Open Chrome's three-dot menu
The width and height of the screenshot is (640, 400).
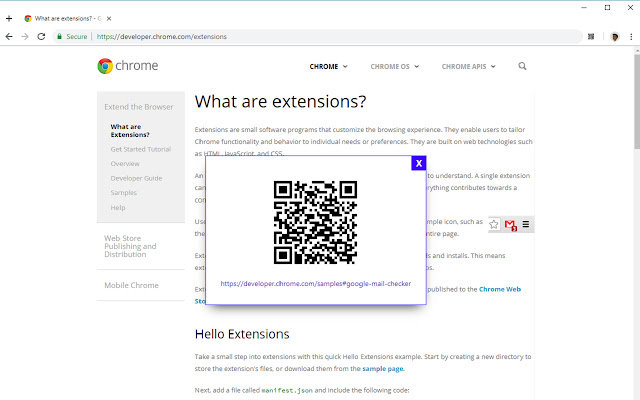click(x=631, y=37)
